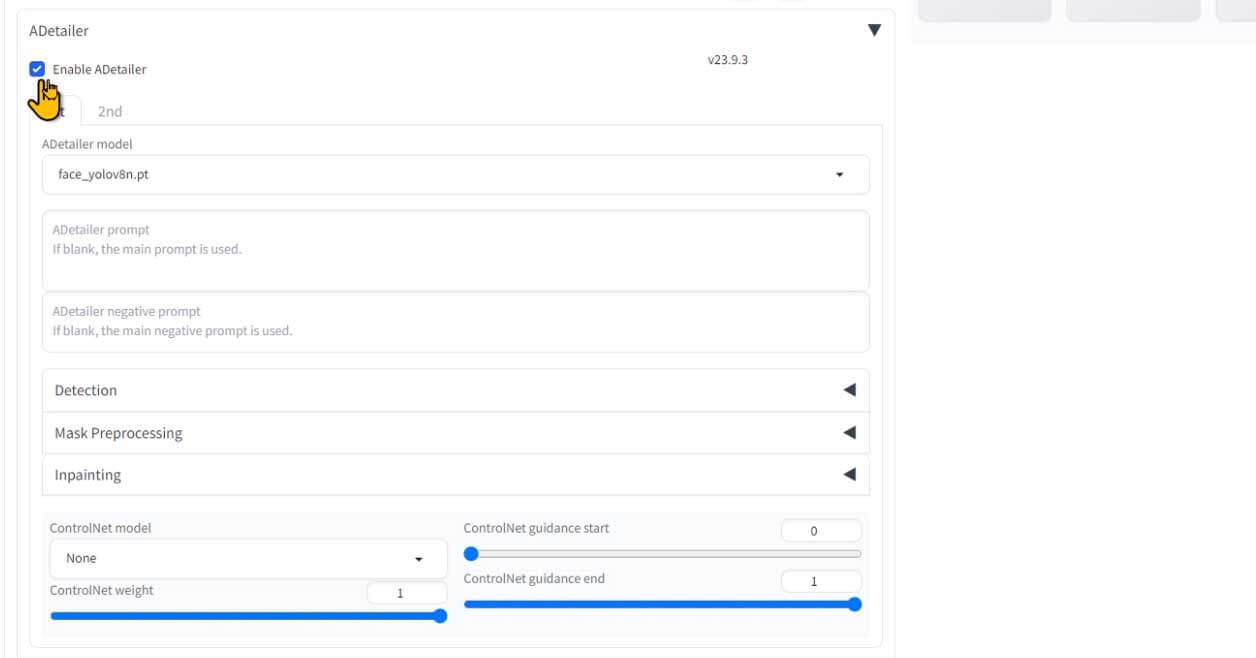The width and height of the screenshot is (1256, 658).
Task: Click the ADetailer panel title
Action: (59, 31)
